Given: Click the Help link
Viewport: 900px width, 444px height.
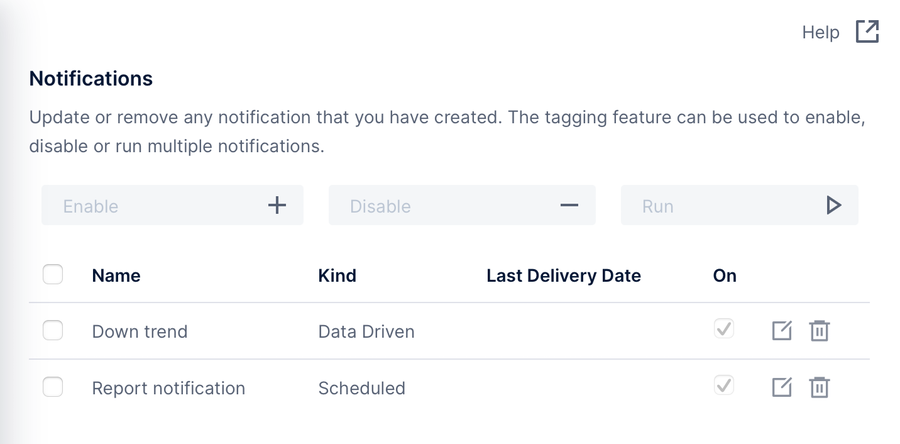Looking at the screenshot, I should 820,32.
